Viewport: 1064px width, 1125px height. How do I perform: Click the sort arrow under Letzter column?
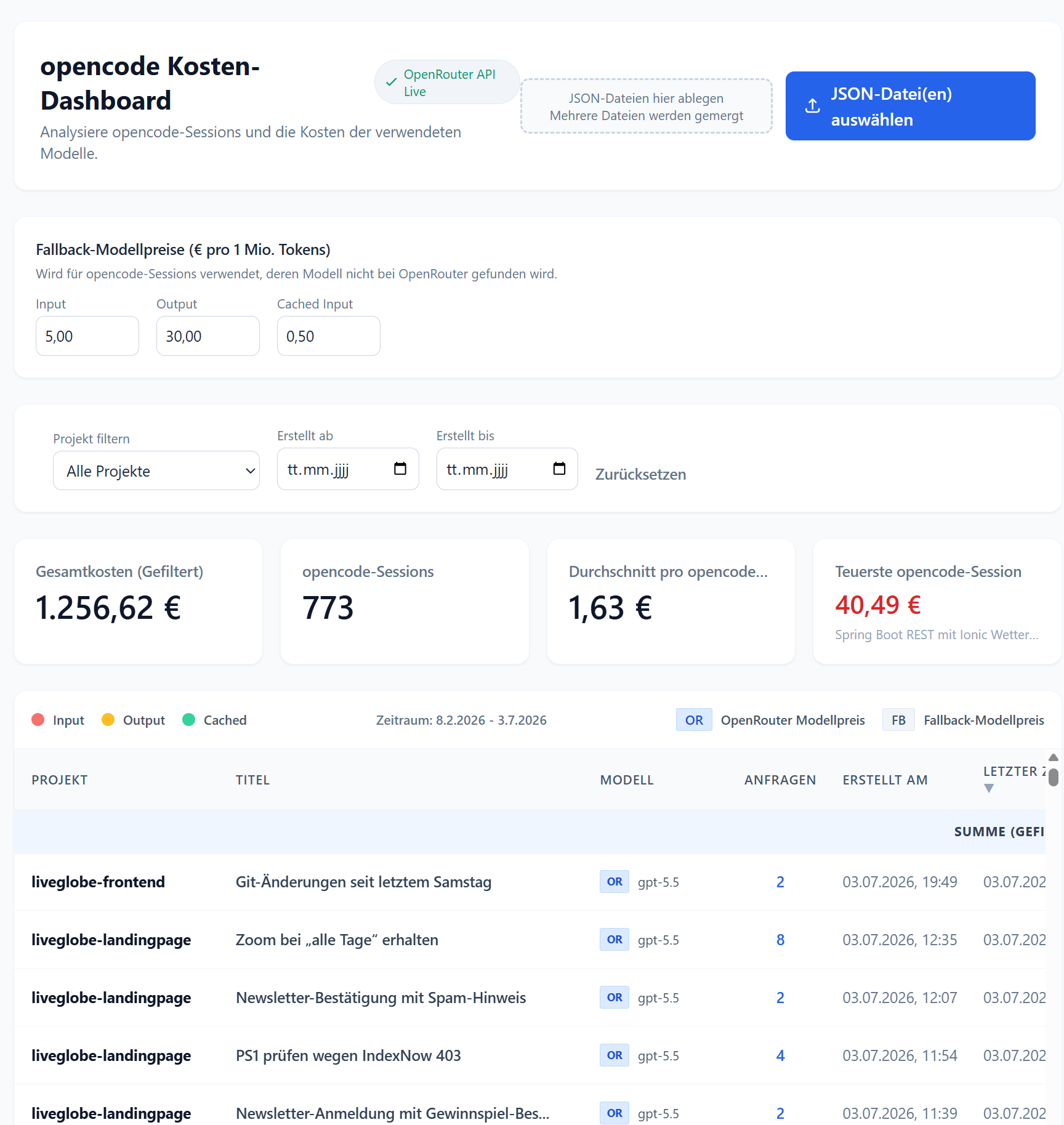point(989,788)
